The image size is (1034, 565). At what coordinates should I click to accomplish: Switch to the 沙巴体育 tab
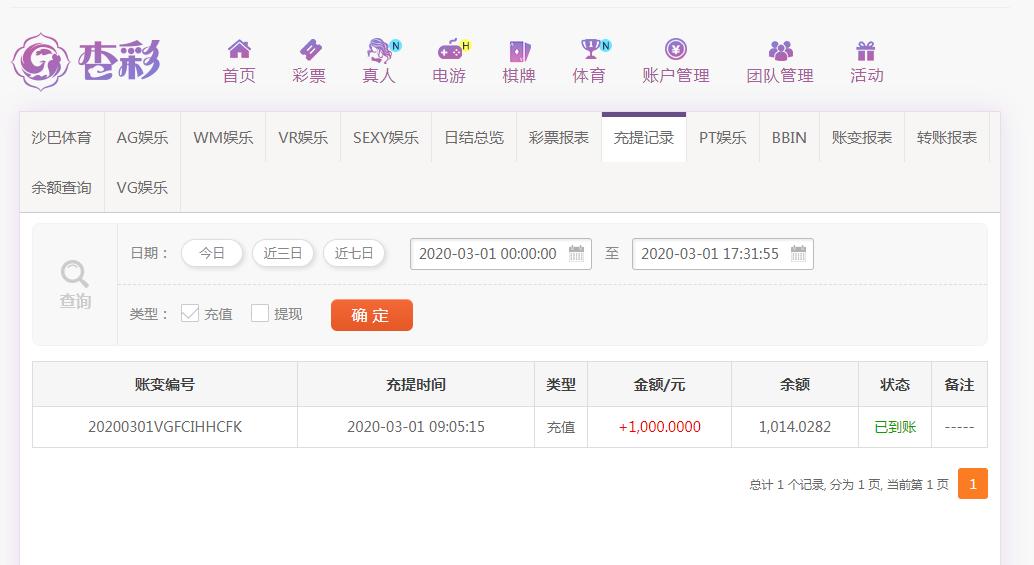tap(61, 137)
